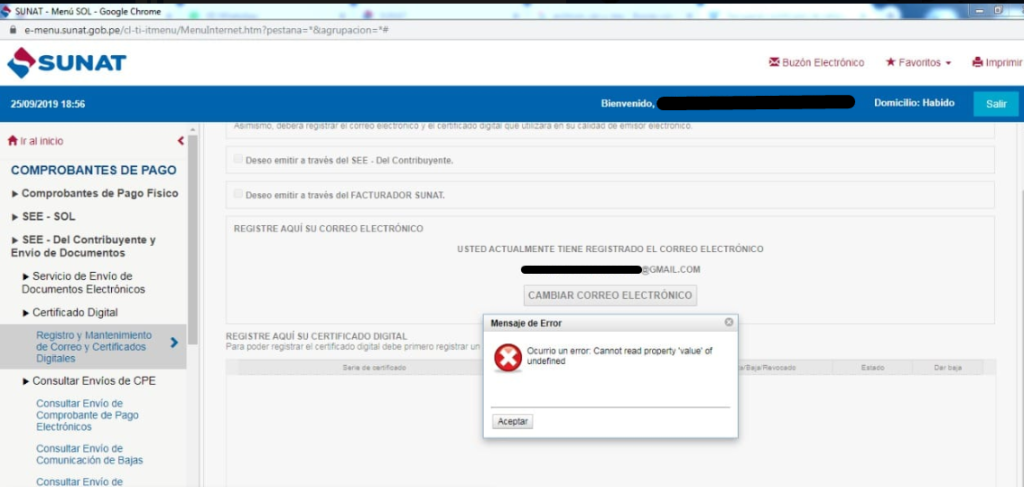The image size is (1024, 487).
Task: Click the Aceptar button
Action: click(513, 422)
